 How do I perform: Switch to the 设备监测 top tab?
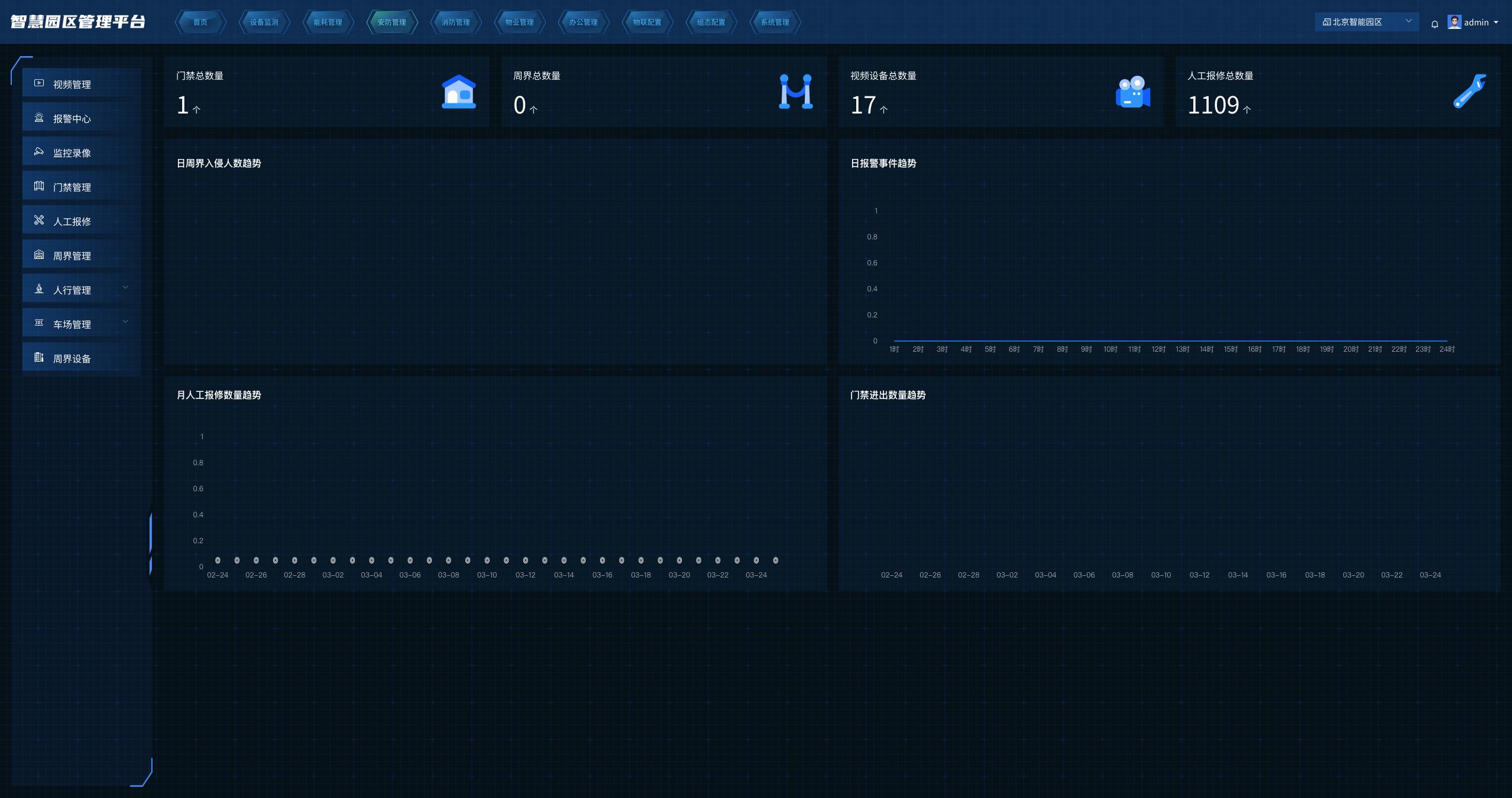click(264, 22)
